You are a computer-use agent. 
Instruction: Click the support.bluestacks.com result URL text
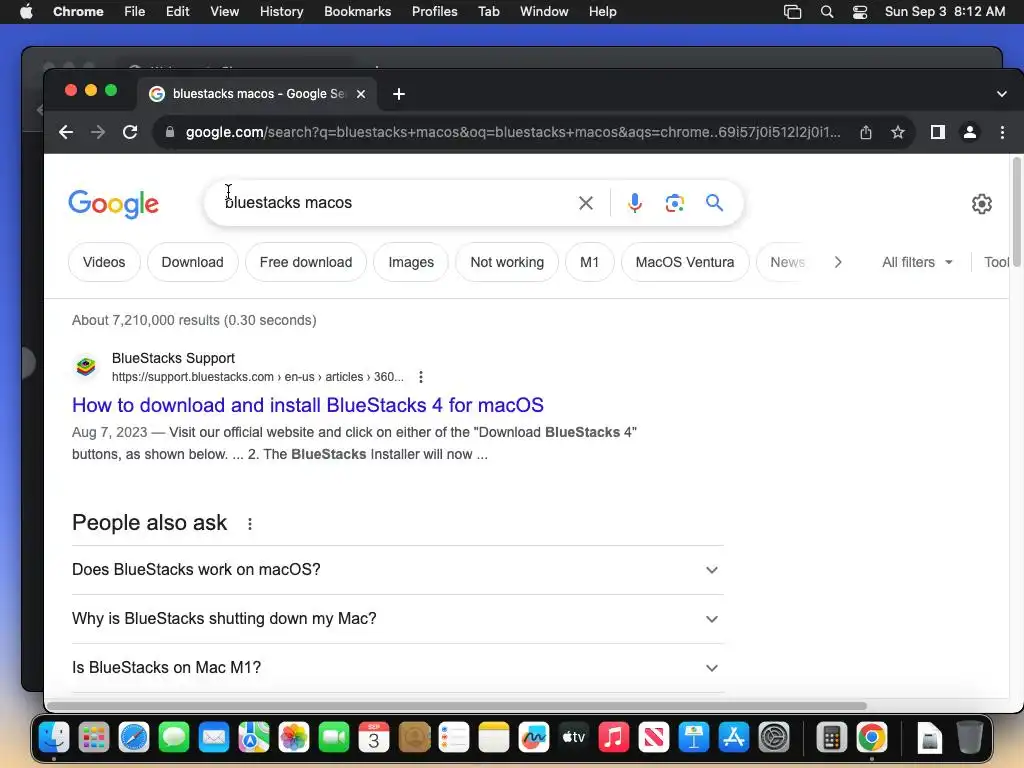257,377
